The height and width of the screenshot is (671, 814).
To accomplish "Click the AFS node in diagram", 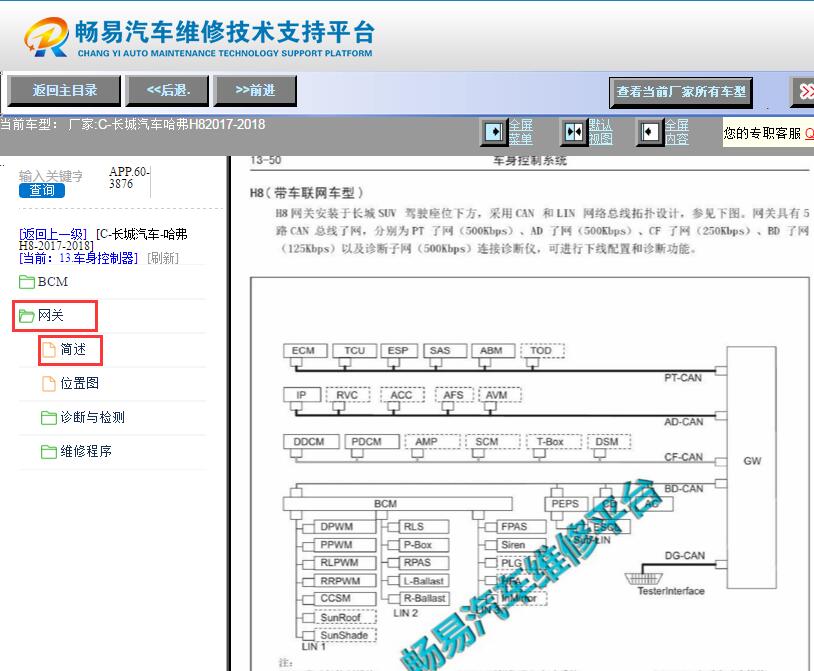I will pyautogui.click(x=455, y=395).
